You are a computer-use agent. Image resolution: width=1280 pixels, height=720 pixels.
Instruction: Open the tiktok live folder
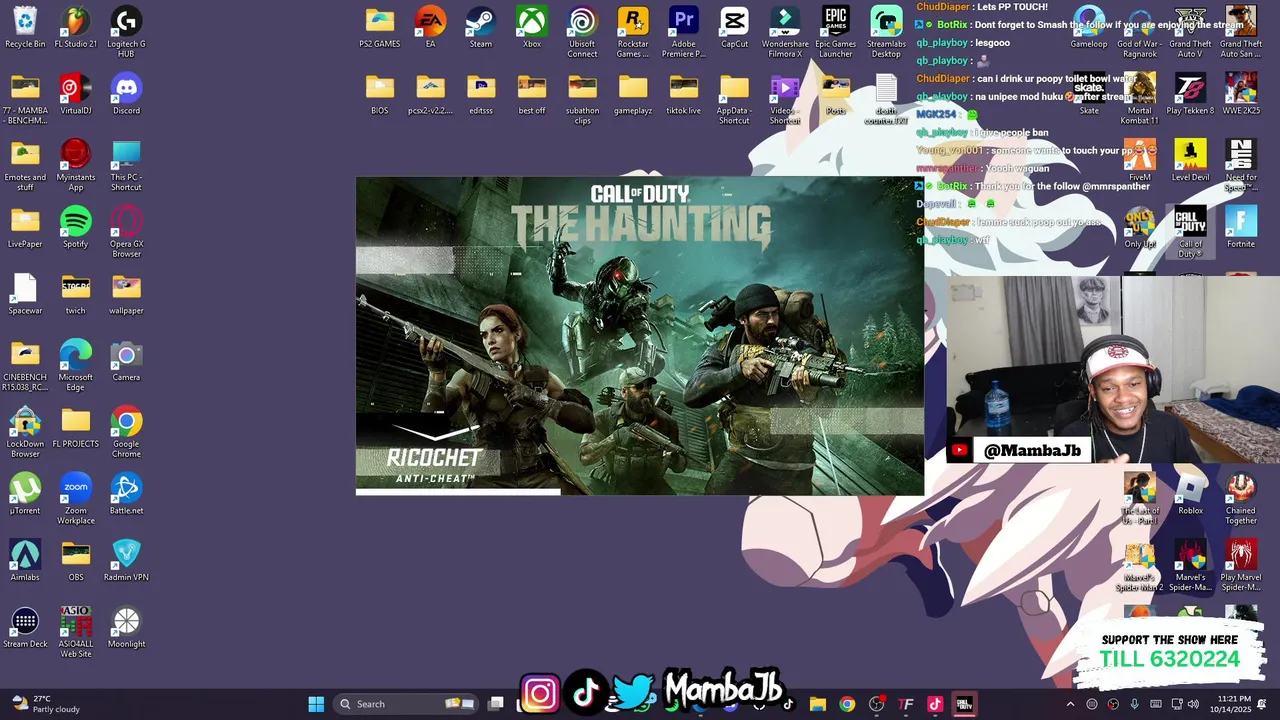click(x=684, y=94)
